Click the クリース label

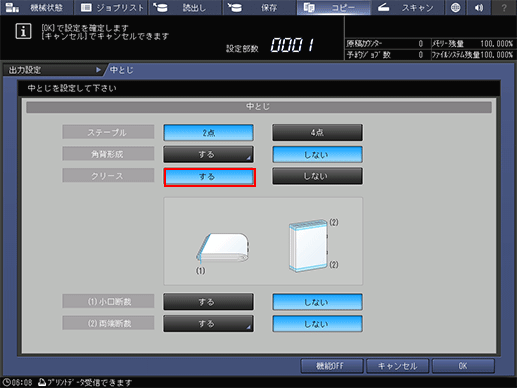tap(108, 175)
